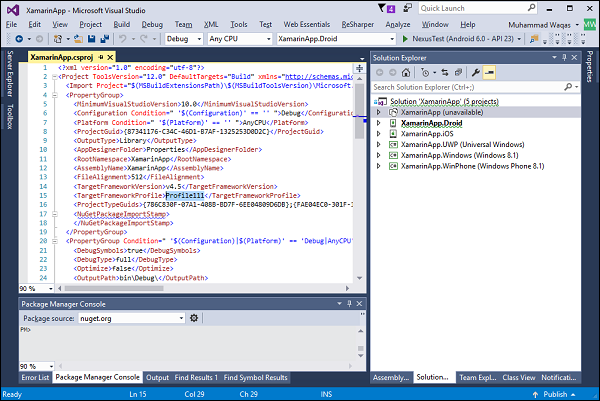The image size is (600, 401).
Task: Click the Properties wrench icon in Solution Explorer
Action: coord(475,73)
